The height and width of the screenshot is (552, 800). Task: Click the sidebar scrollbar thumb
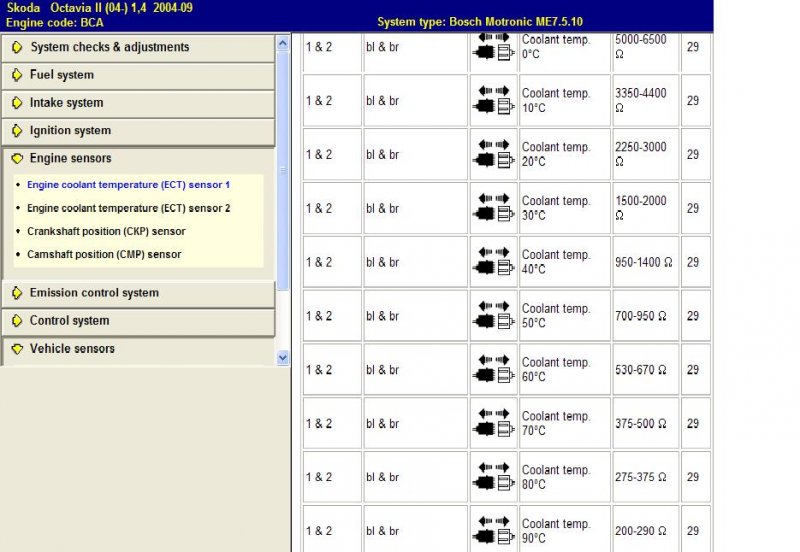(283, 170)
